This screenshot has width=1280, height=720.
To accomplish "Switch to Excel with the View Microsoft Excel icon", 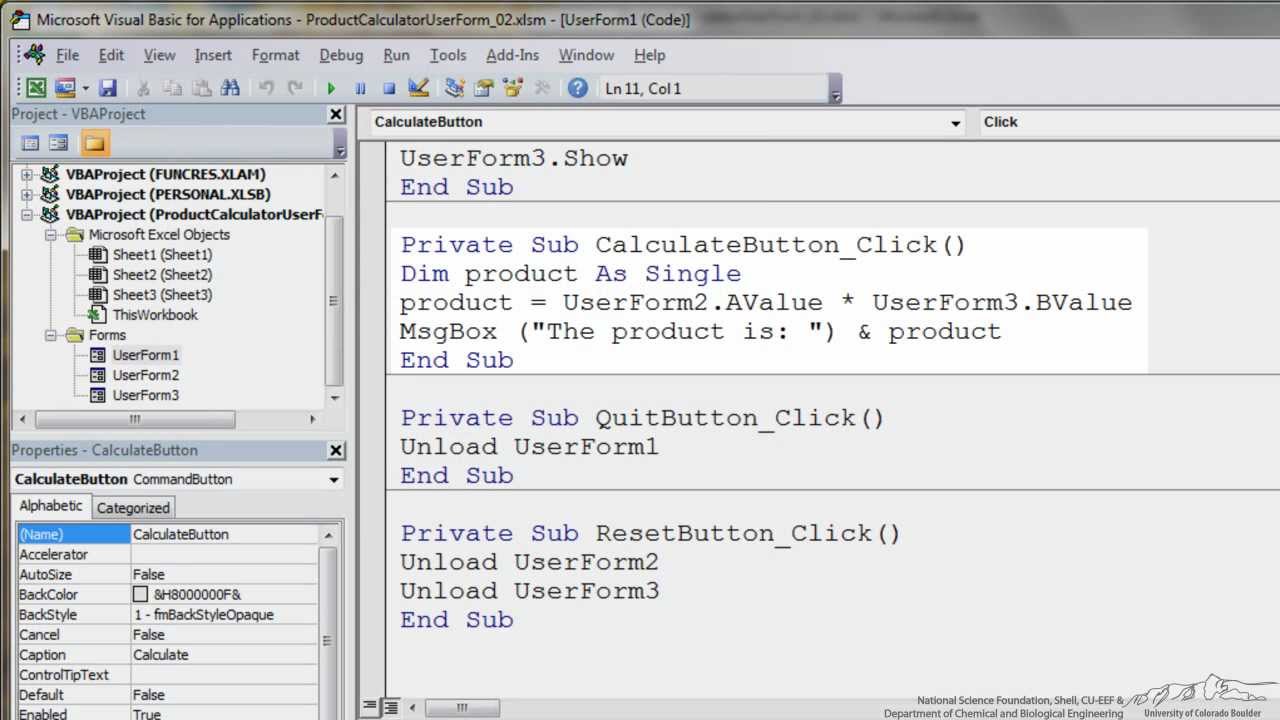I will pyautogui.click(x=35, y=88).
